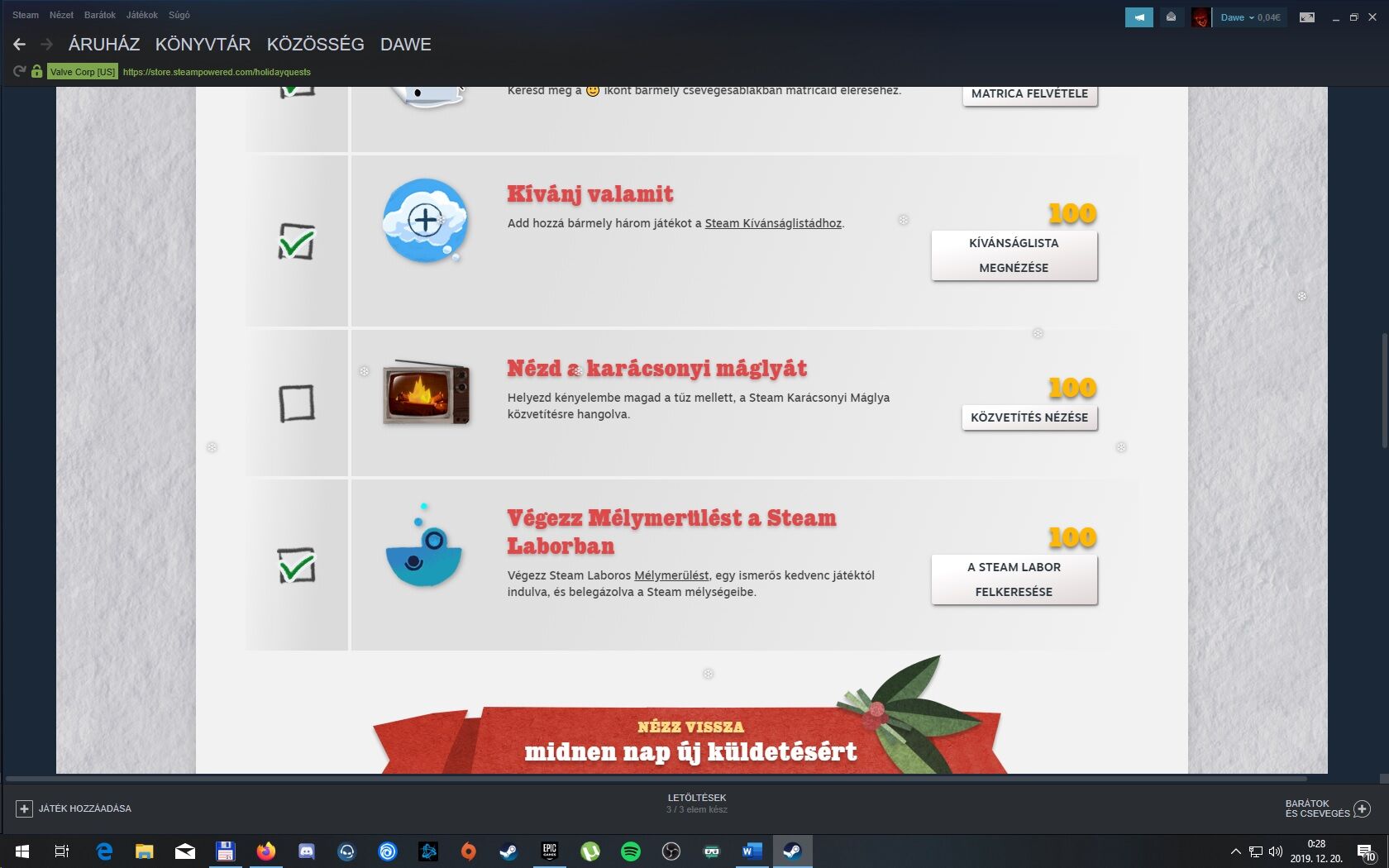The height and width of the screenshot is (868, 1389).
Task: Switch to Big Picture mode
Action: tap(1307, 17)
